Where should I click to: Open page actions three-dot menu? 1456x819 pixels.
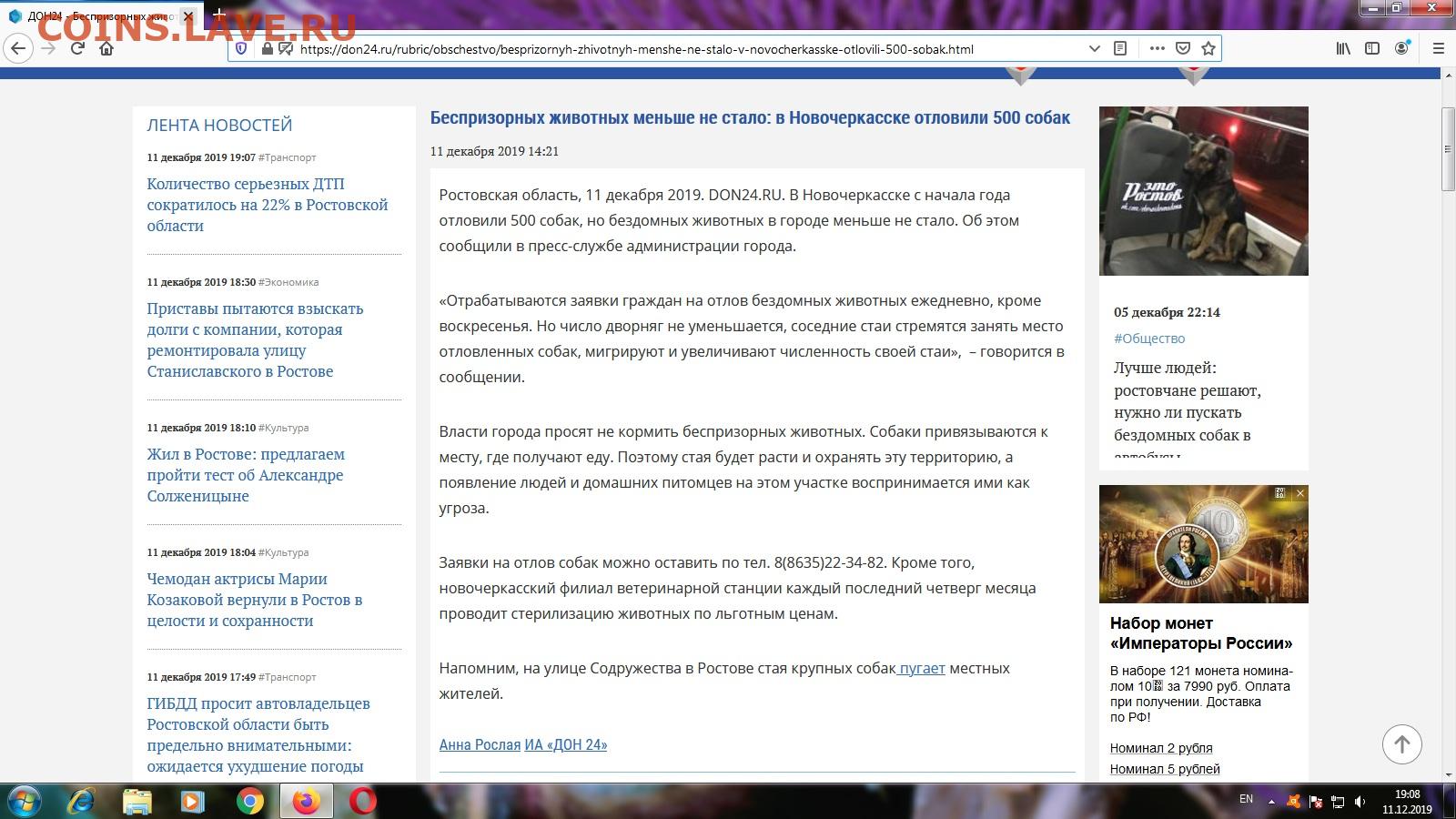coord(1157,48)
